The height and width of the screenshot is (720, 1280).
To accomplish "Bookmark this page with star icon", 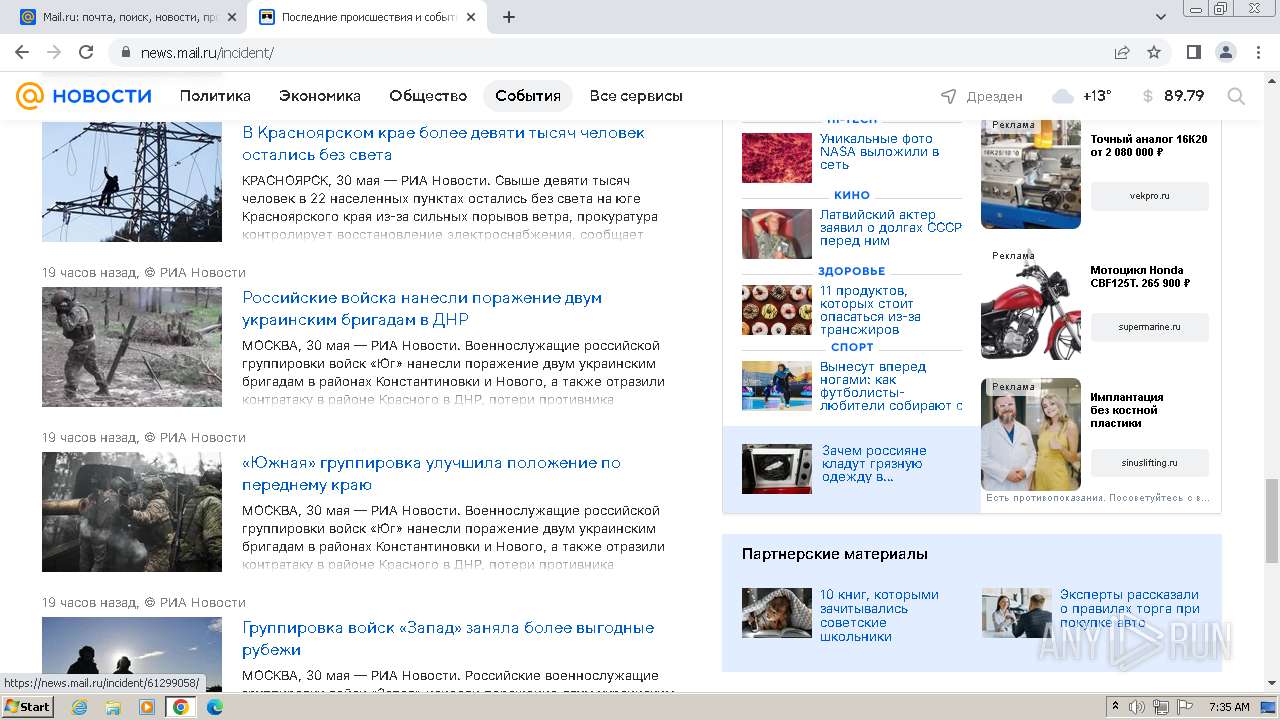I will pyautogui.click(x=1154, y=52).
